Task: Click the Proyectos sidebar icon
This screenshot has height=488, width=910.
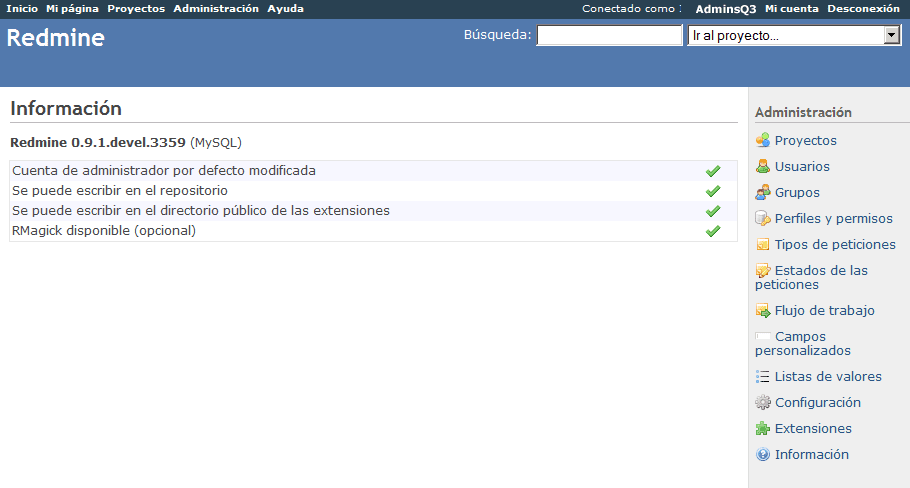Action: 763,140
